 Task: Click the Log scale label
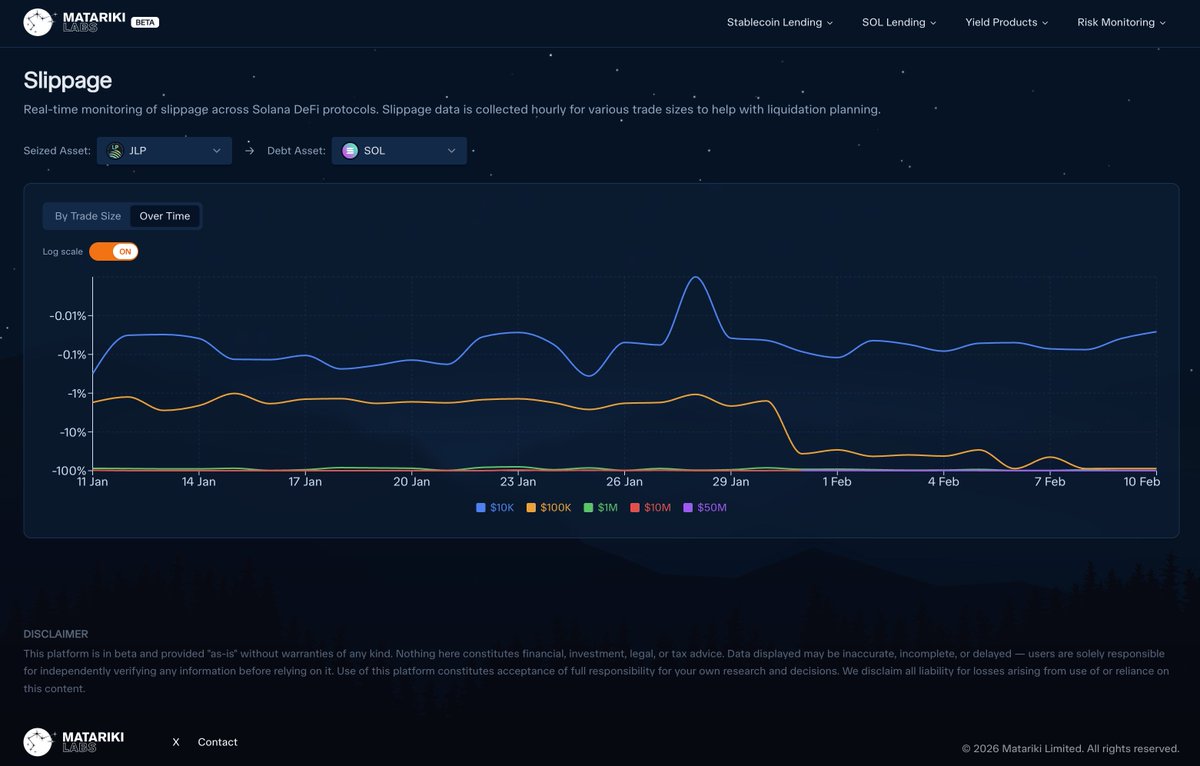click(62, 252)
